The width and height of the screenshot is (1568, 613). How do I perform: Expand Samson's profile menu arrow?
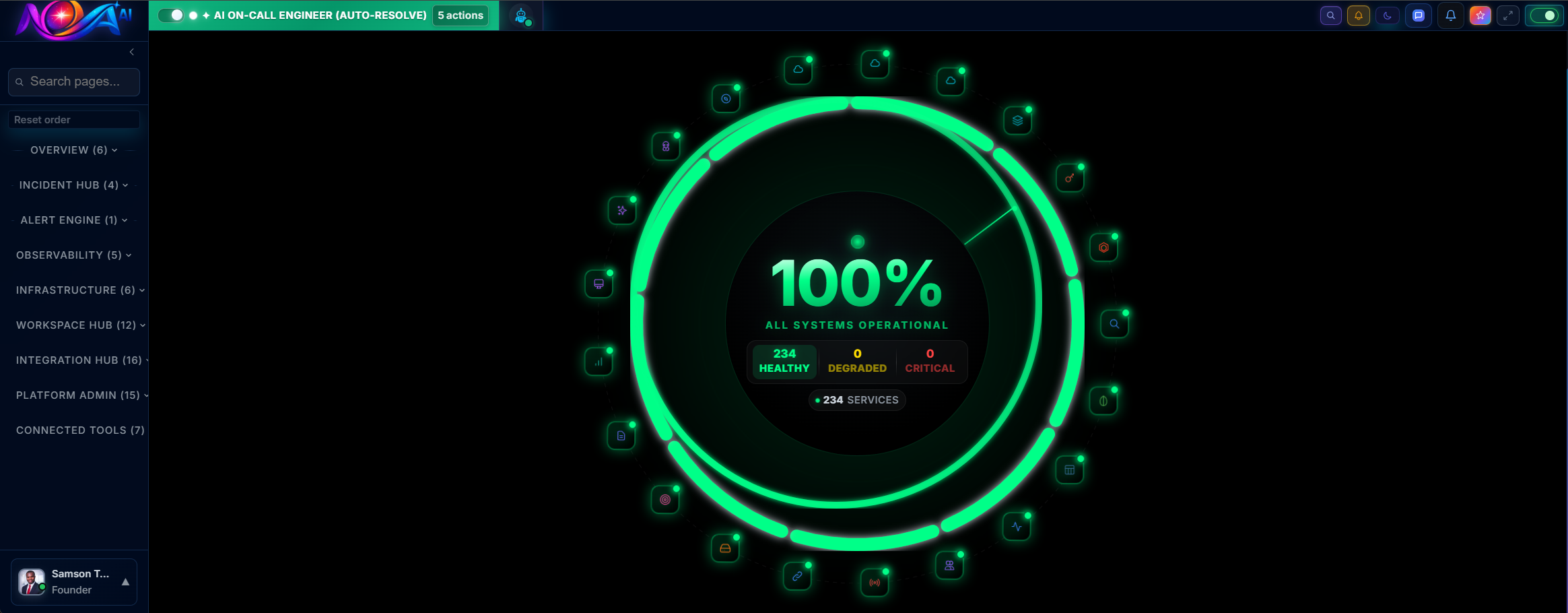tap(125, 582)
